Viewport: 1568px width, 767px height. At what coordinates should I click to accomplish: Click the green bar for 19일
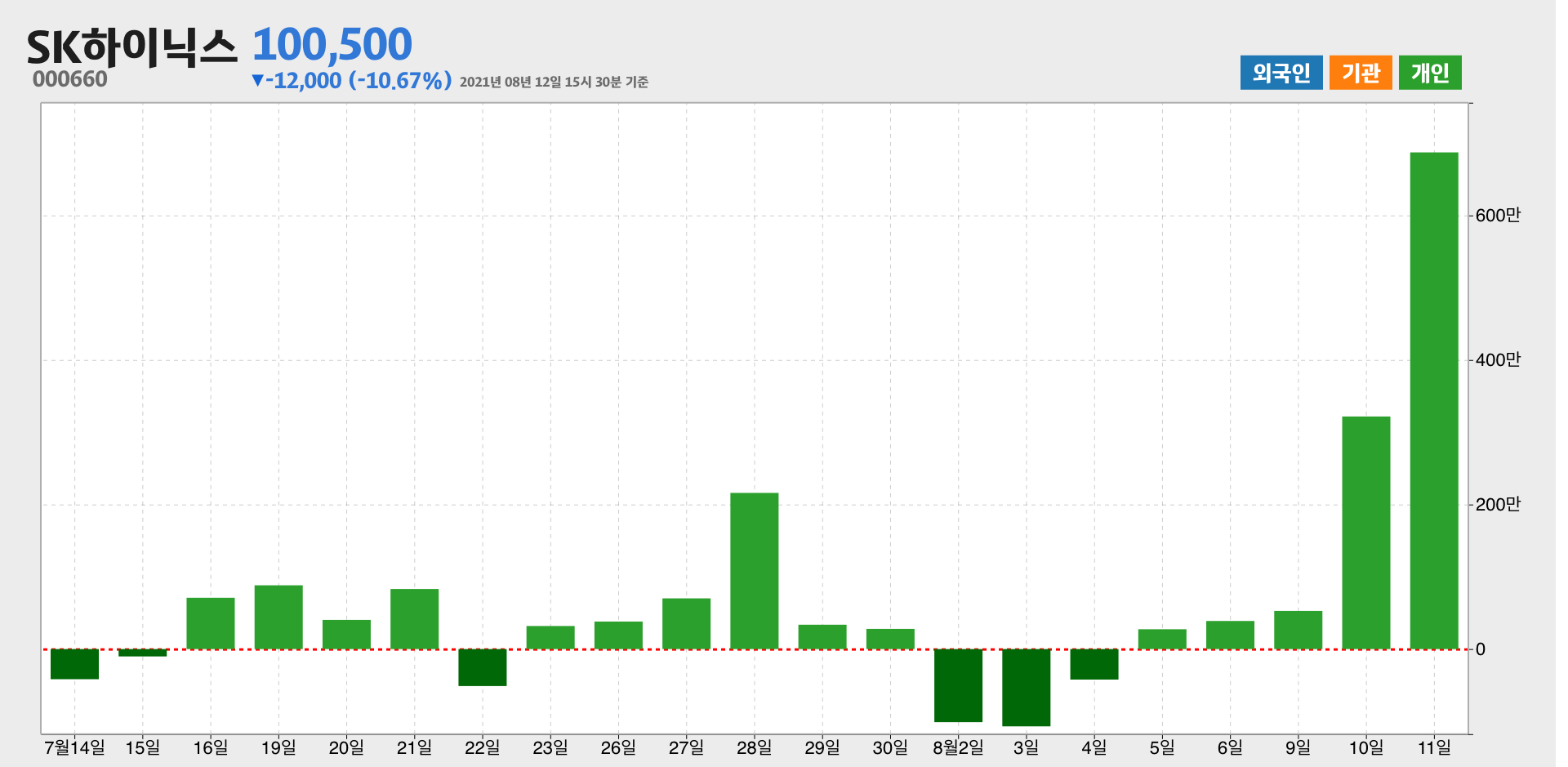pyautogui.click(x=278, y=618)
